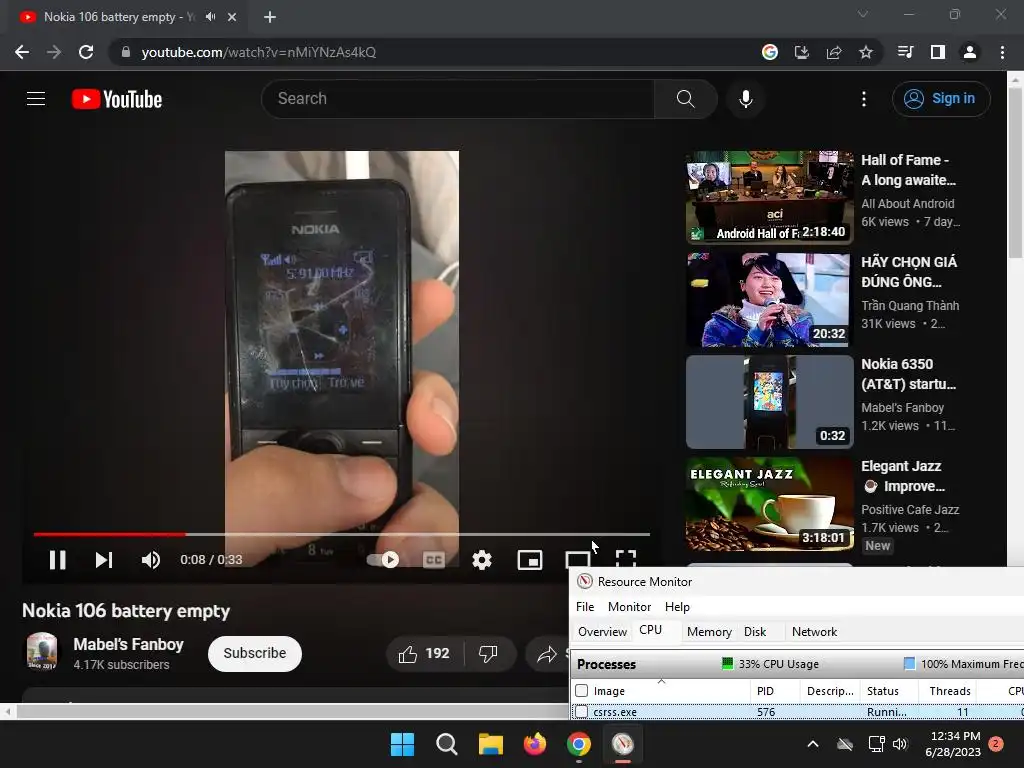The width and height of the screenshot is (1024, 768).
Task: Open Chrome three-dot menu
Action: click(1002, 52)
